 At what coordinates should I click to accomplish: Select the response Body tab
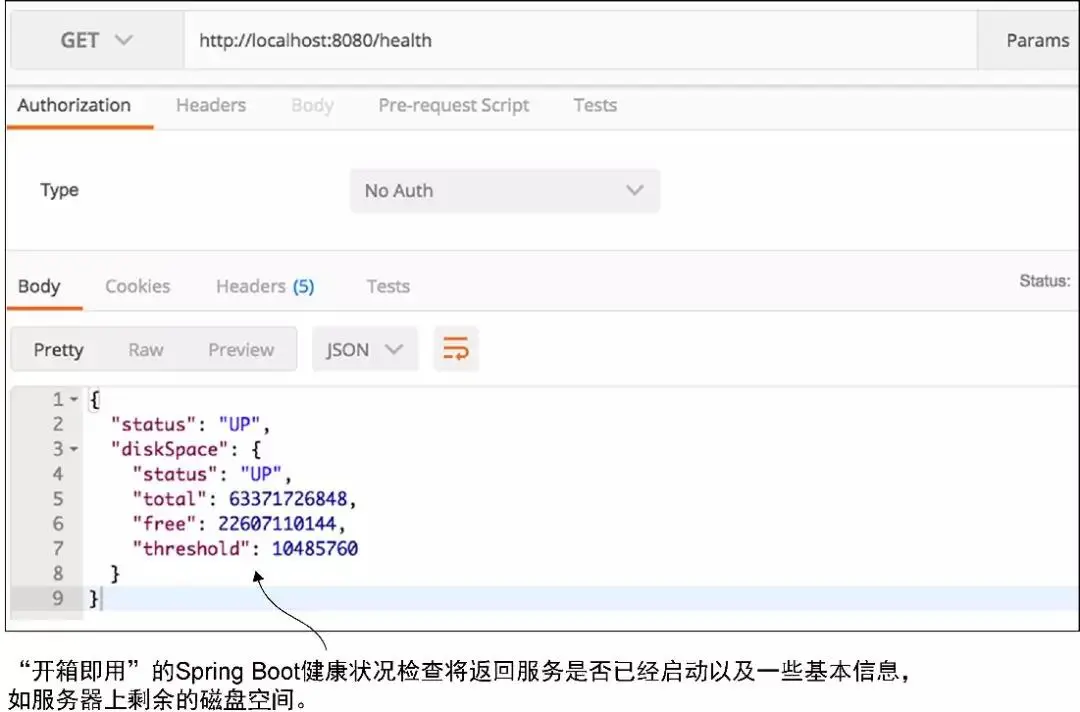tap(39, 286)
